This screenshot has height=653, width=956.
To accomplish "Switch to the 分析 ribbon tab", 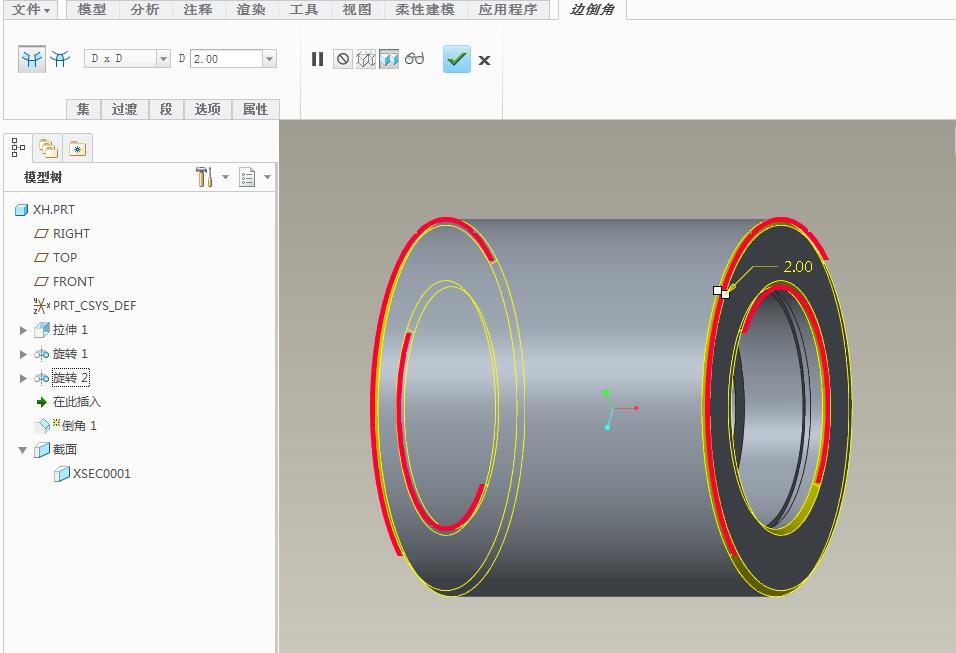I will [x=145, y=10].
